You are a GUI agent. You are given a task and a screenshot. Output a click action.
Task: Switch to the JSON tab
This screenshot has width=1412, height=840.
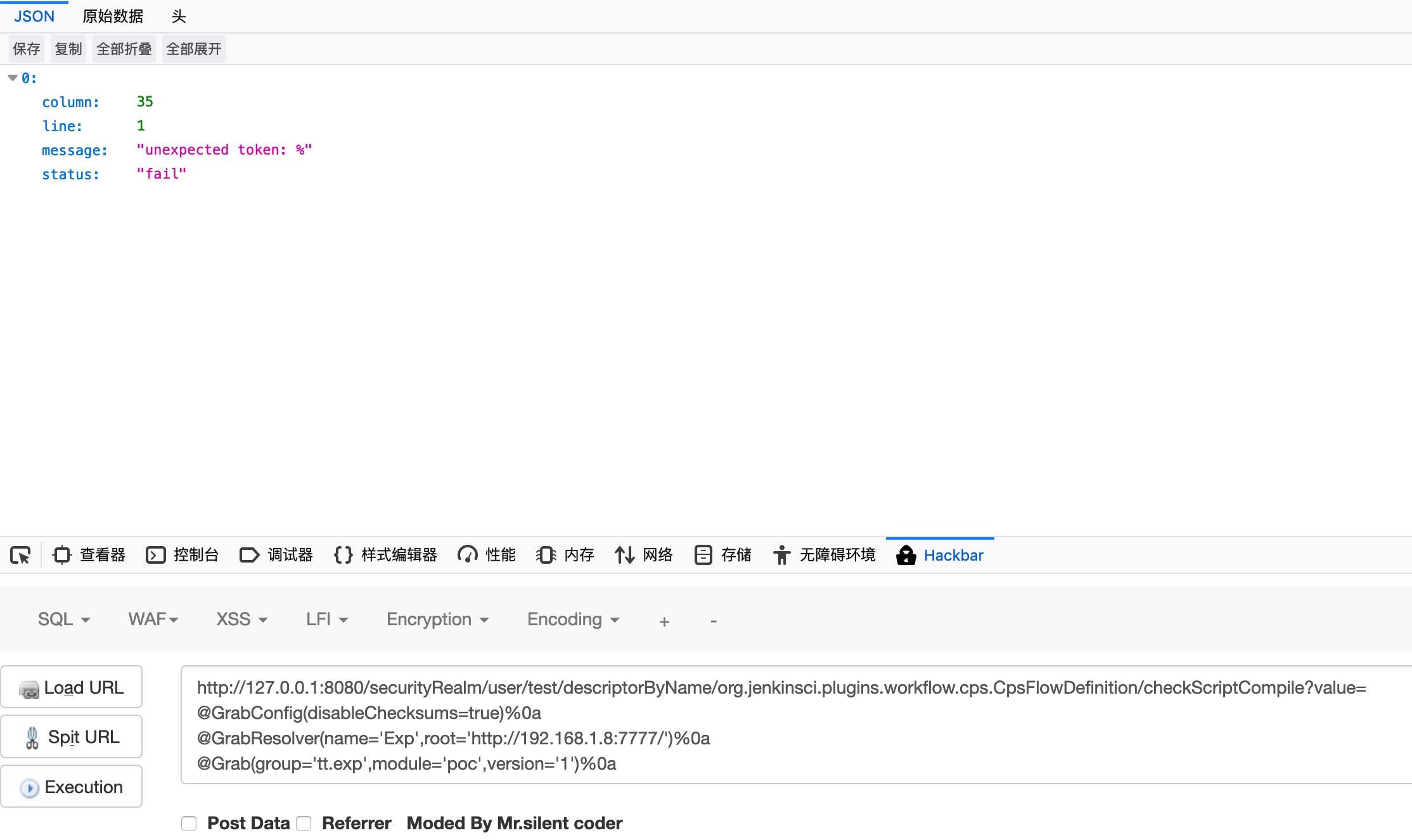34,16
